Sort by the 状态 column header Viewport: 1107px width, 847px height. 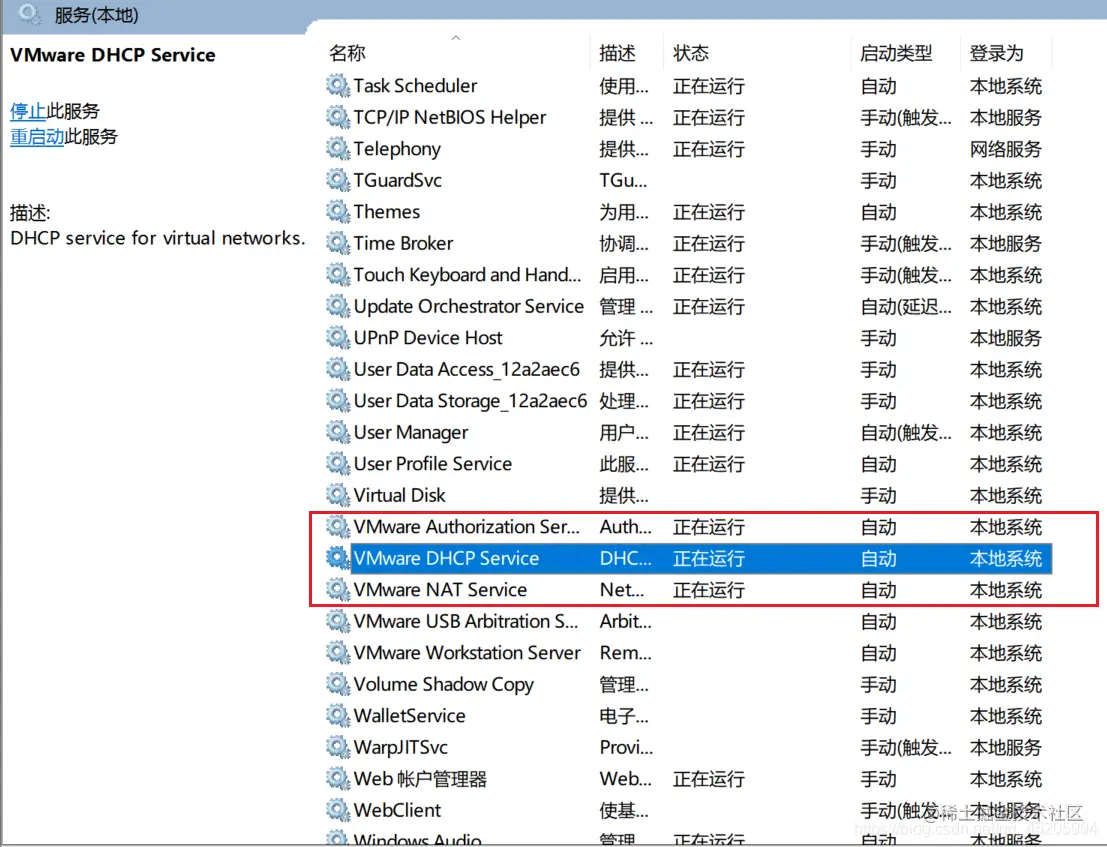click(x=690, y=53)
